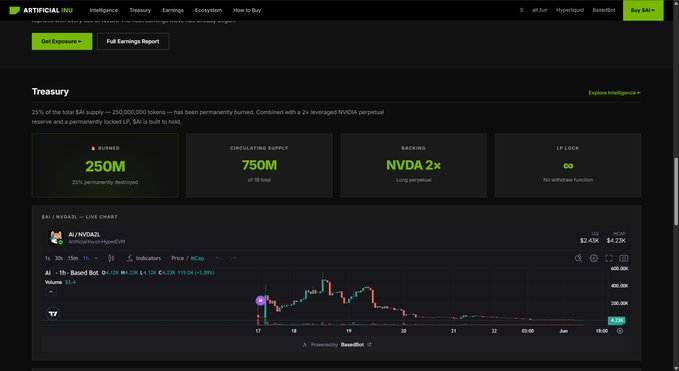Set chart interval to 1s

pos(47,258)
